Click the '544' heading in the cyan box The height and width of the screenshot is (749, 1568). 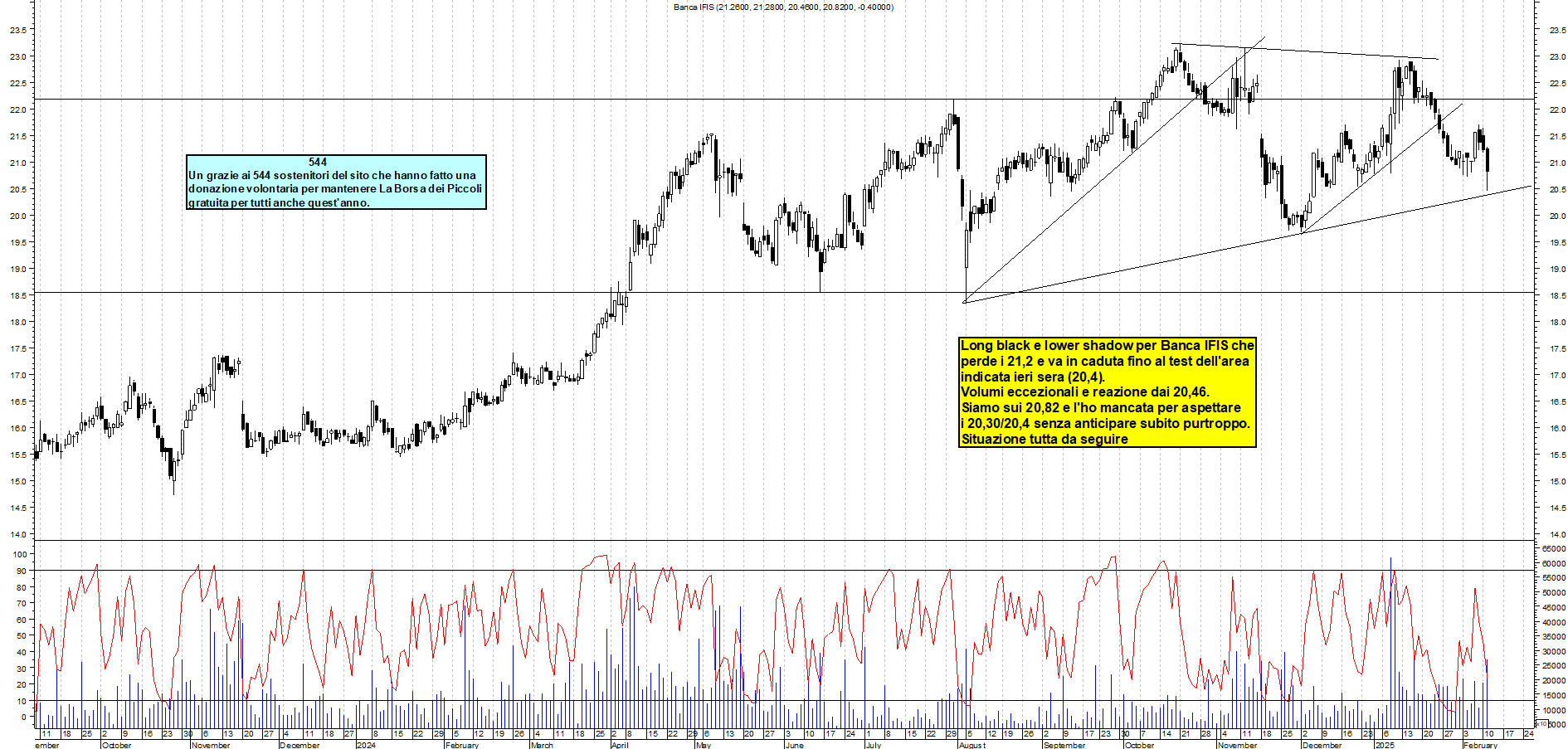point(318,163)
